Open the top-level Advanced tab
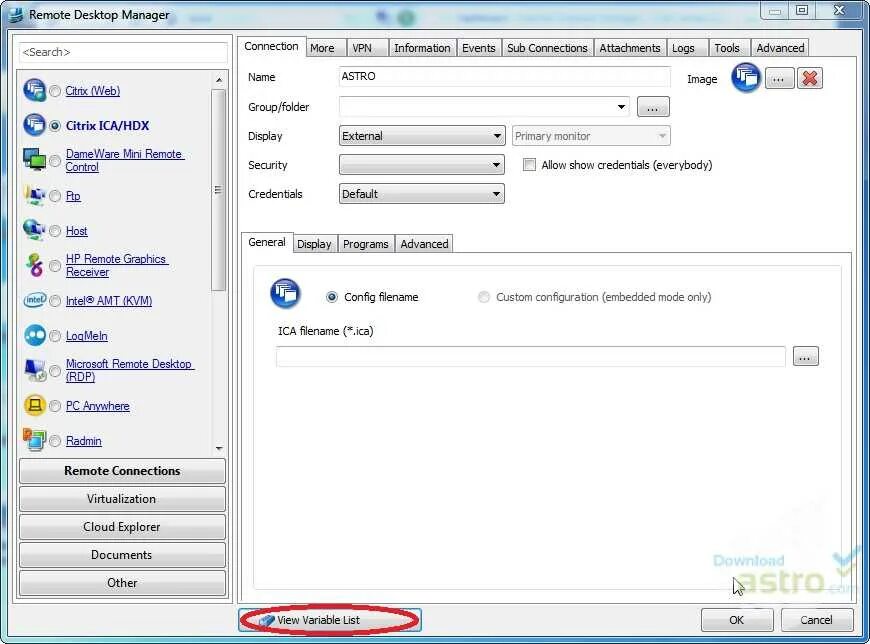This screenshot has width=870, height=644. coord(780,48)
